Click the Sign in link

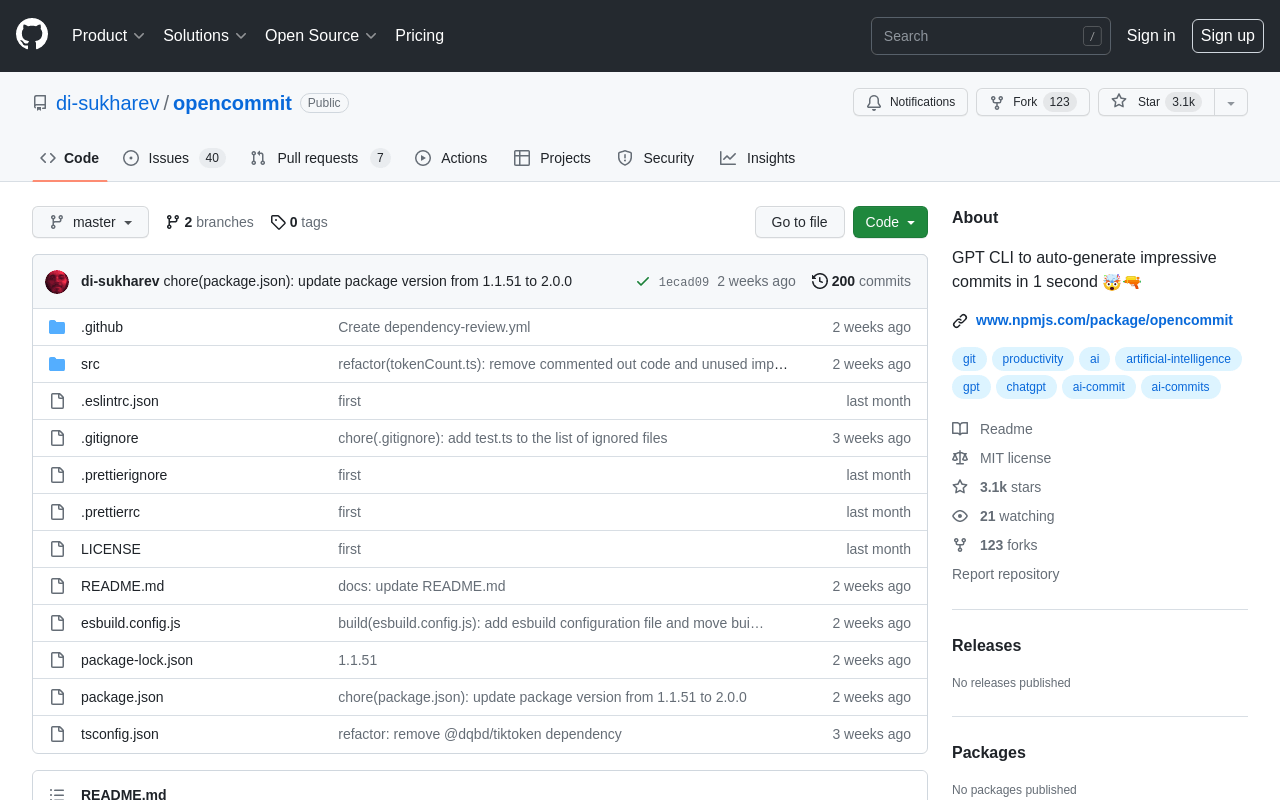pos(1151,36)
